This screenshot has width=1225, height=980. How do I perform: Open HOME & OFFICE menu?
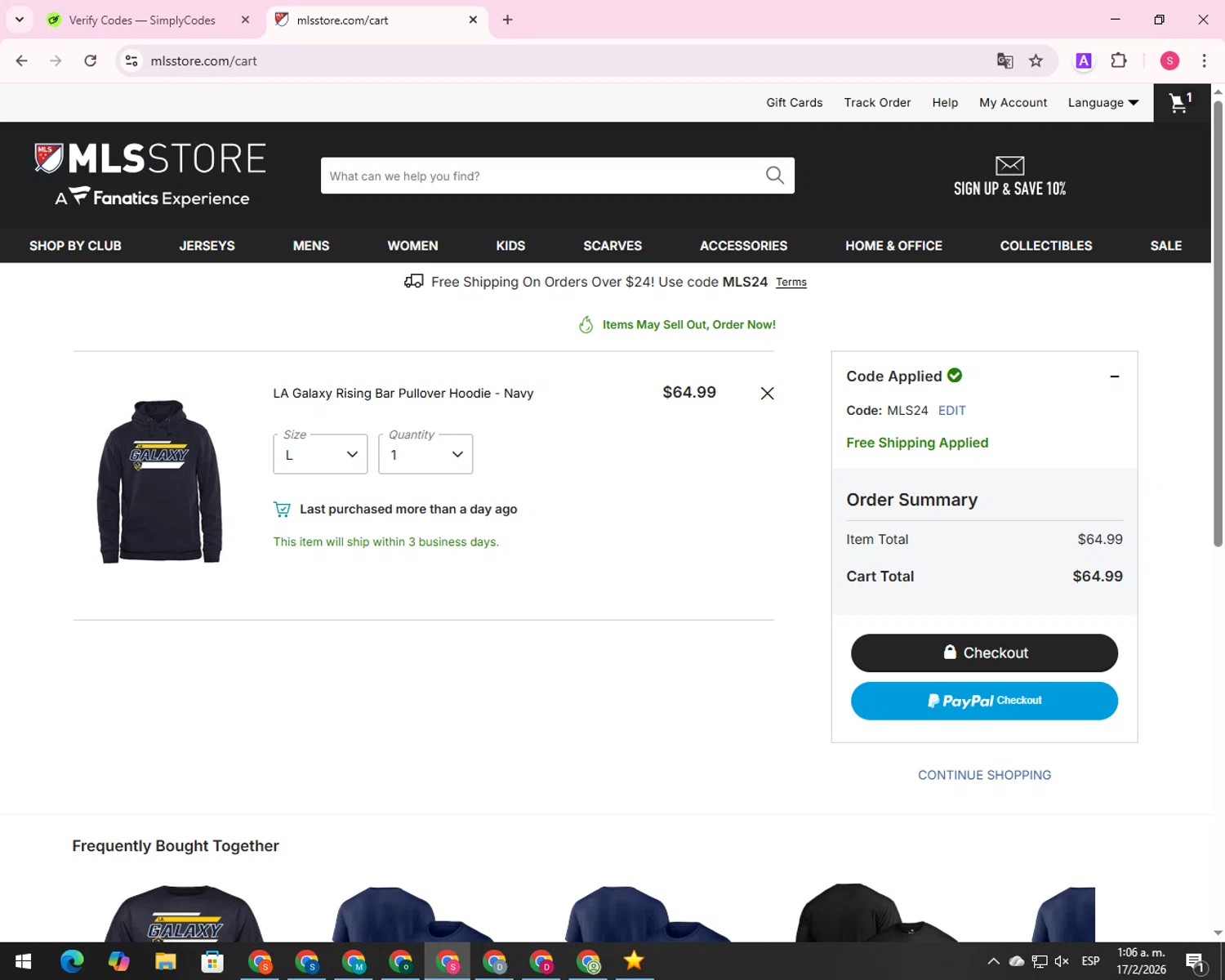893,246
